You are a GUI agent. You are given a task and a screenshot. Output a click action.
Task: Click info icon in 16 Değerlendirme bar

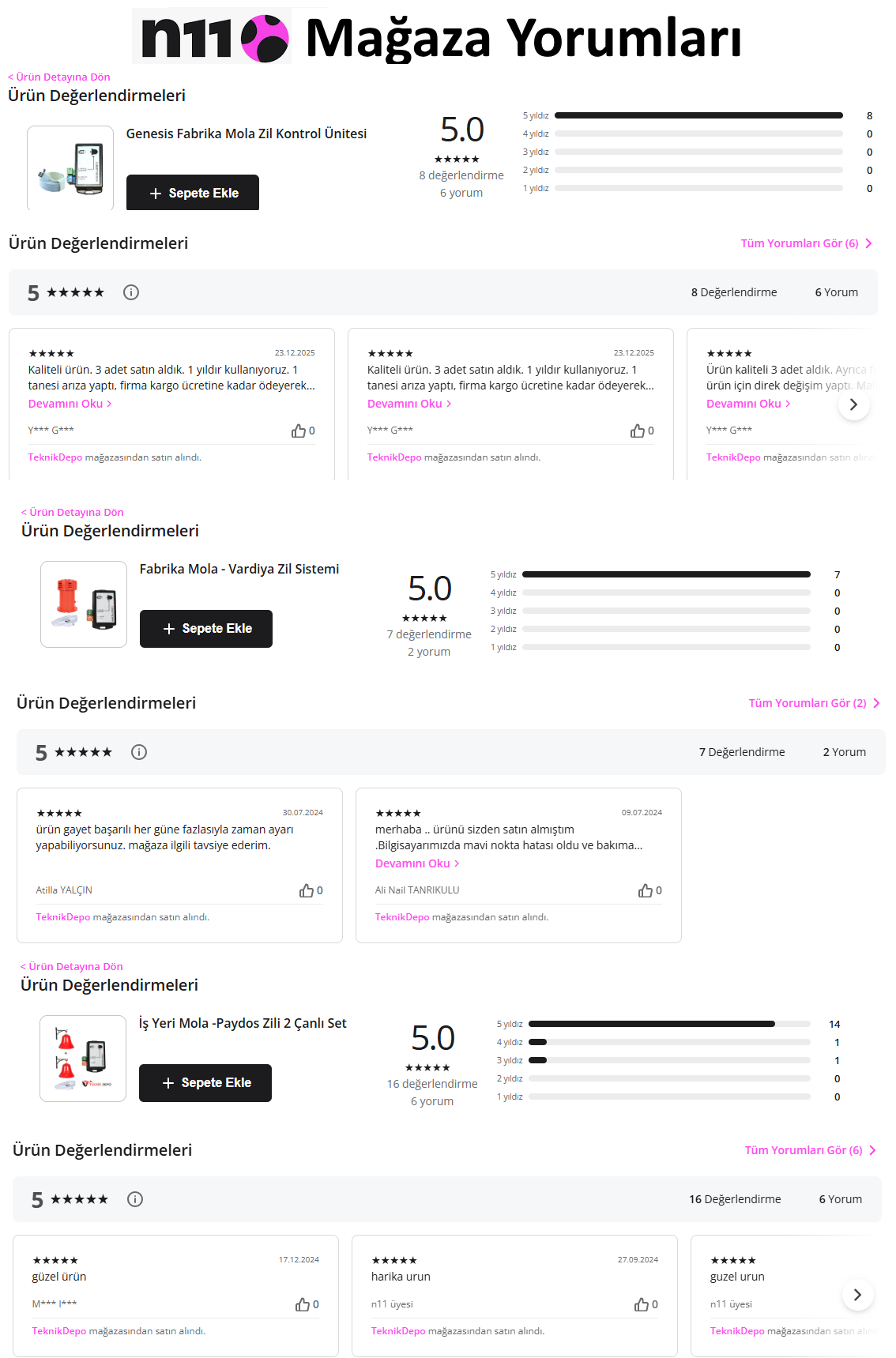[x=135, y=1199]
